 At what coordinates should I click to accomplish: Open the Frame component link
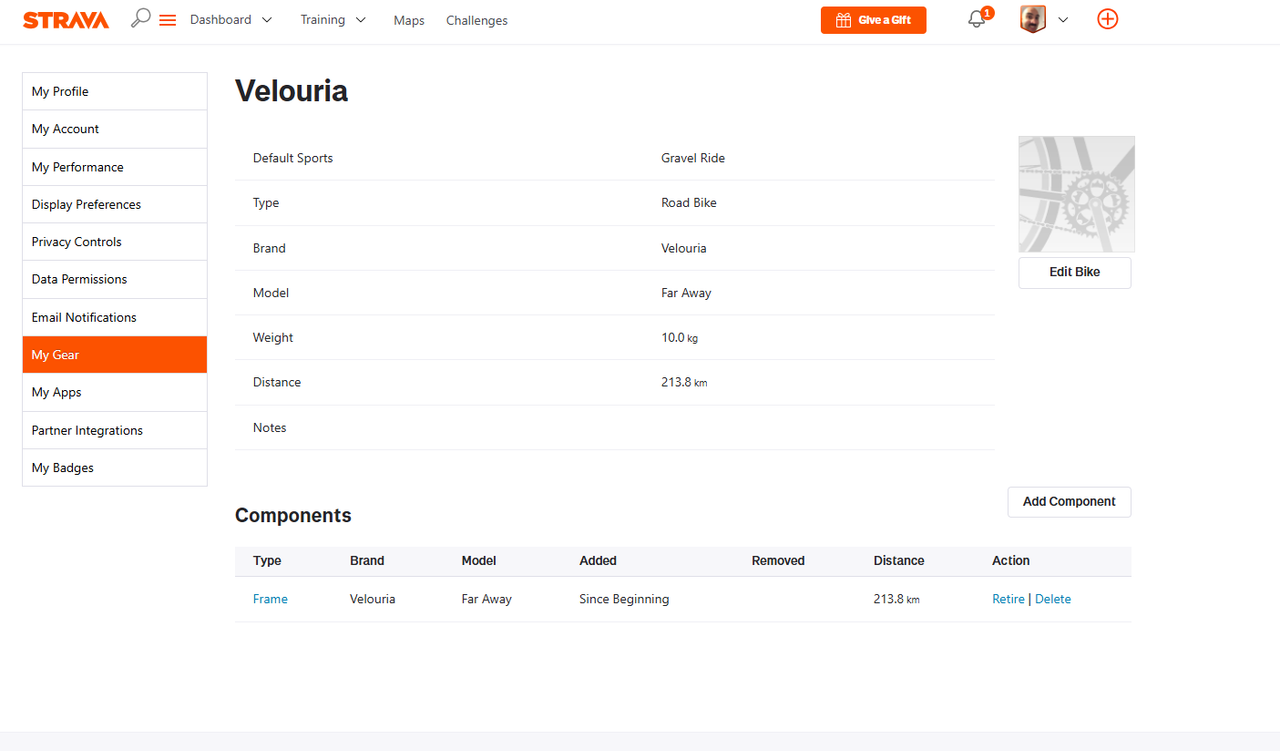click(270, 599)
